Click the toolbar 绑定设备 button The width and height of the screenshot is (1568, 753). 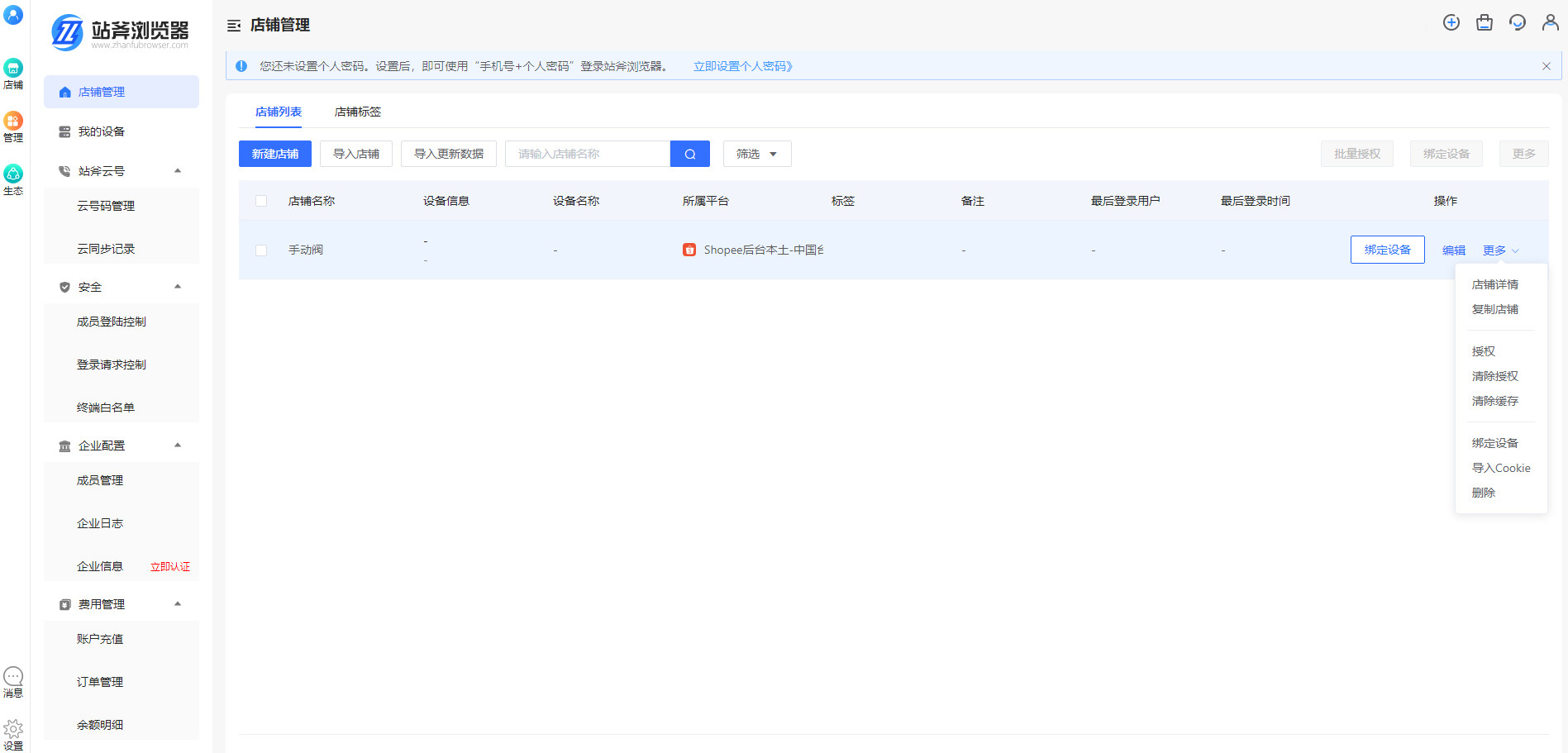pyautogui.click(x=1446, y=154)
